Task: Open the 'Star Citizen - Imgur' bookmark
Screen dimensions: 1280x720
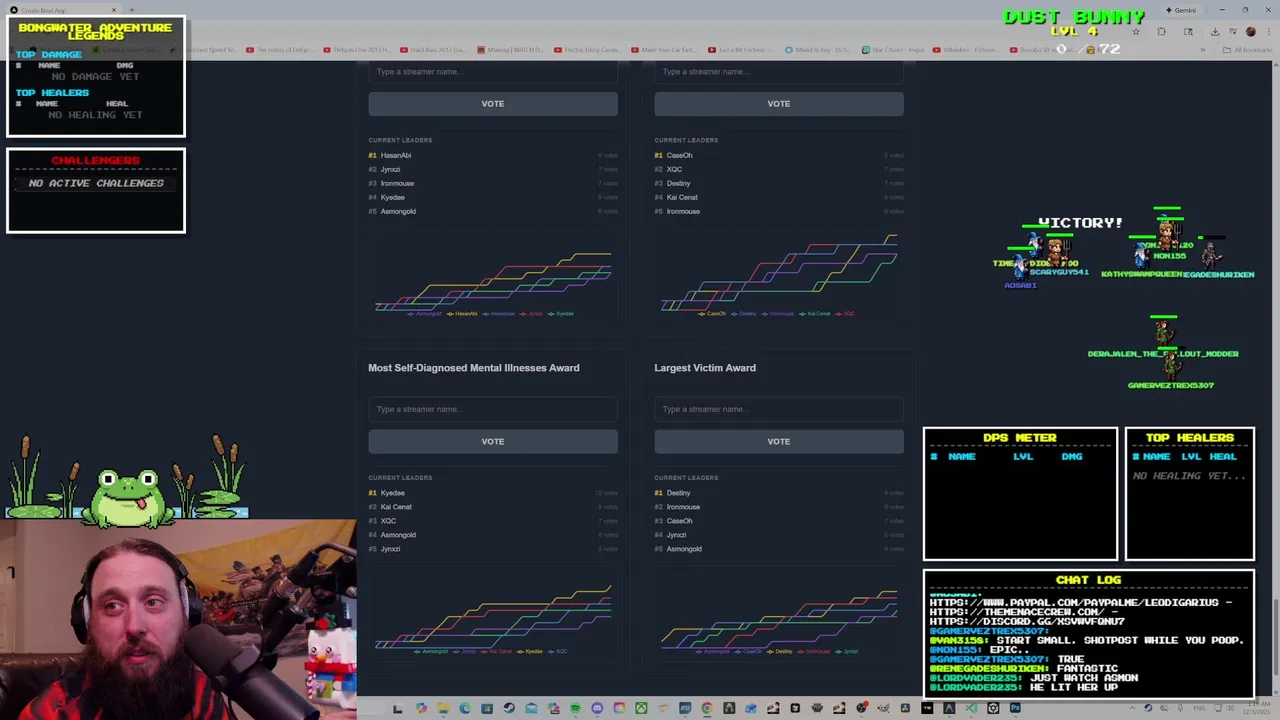Action: point(893,49)
